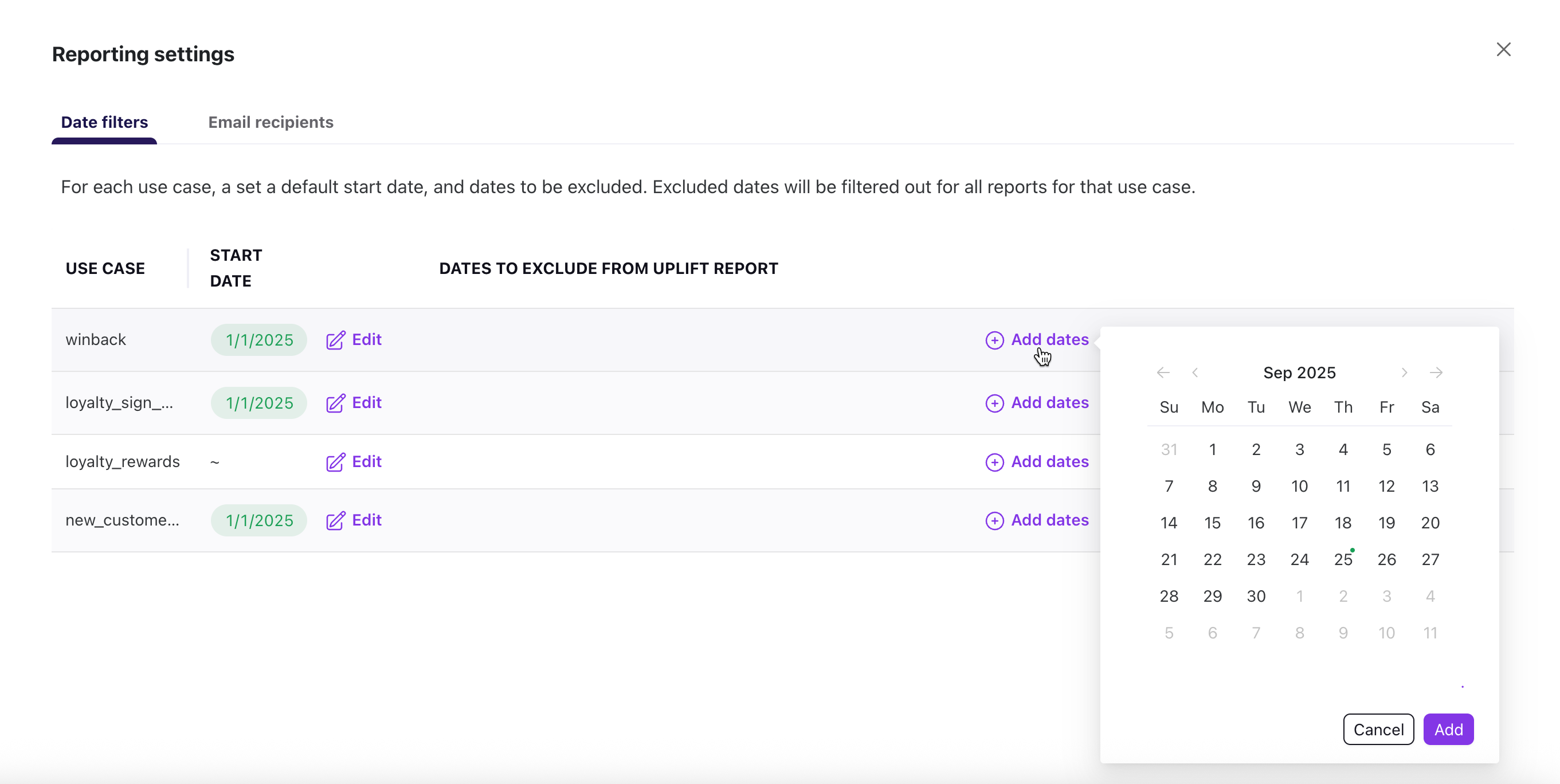
Task: Switch to the Email recipients tab
Action: pyautogui.click(x=271, y=122)
